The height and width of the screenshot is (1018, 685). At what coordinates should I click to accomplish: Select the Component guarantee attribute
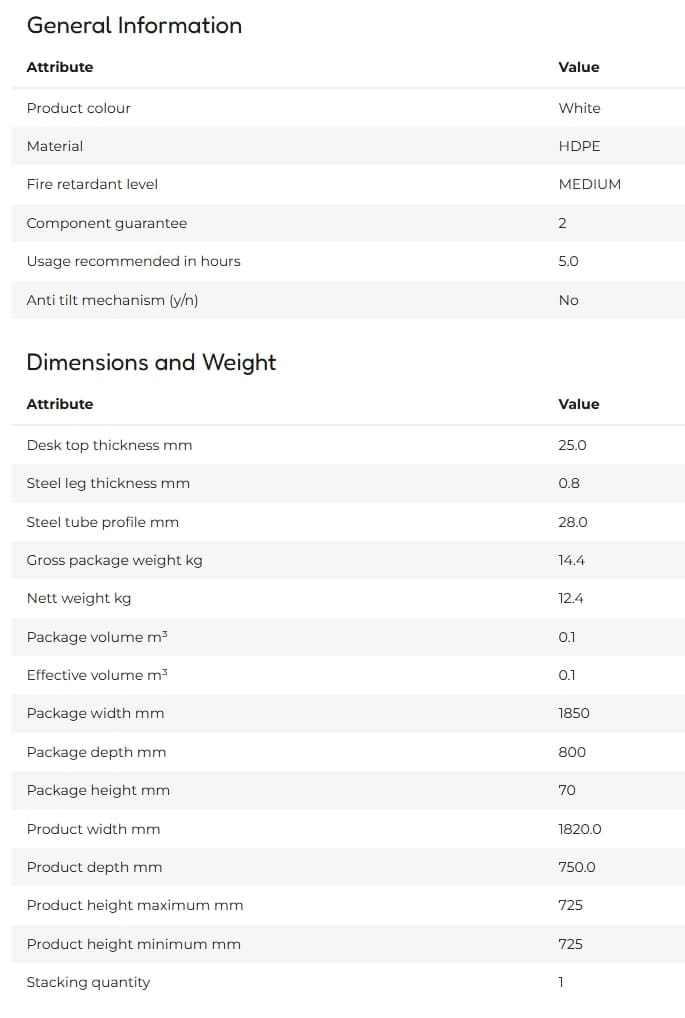(x=106, y=223)
